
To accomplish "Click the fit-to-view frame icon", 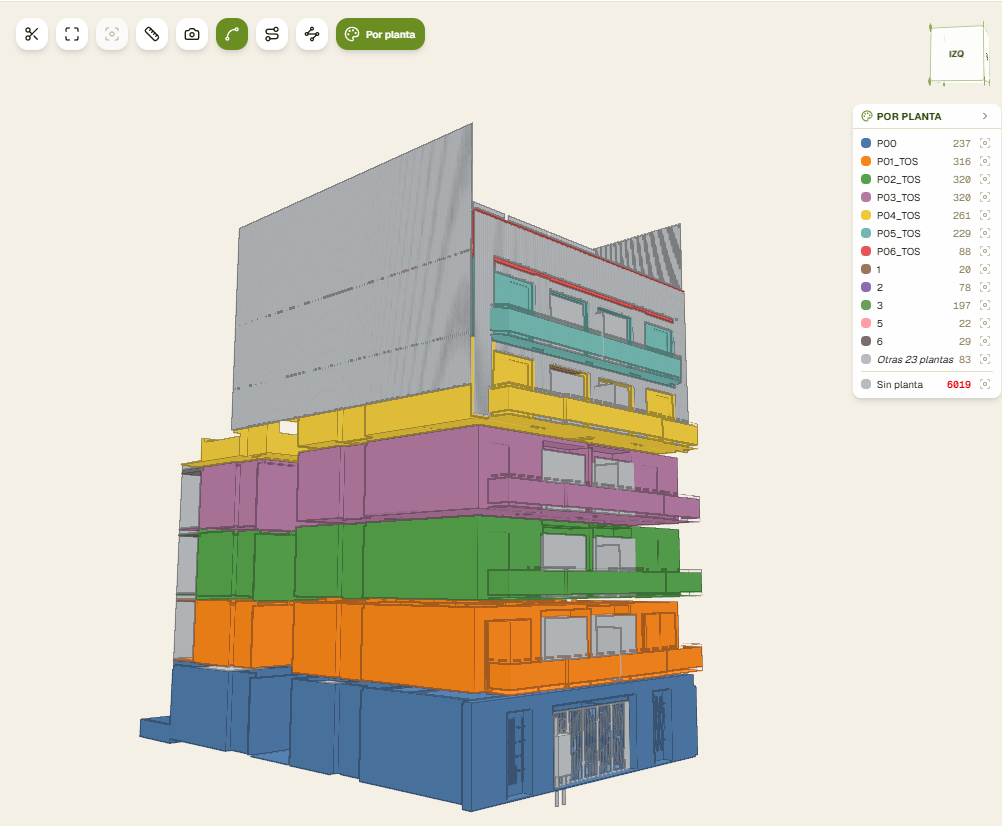I will click(72, 34).
